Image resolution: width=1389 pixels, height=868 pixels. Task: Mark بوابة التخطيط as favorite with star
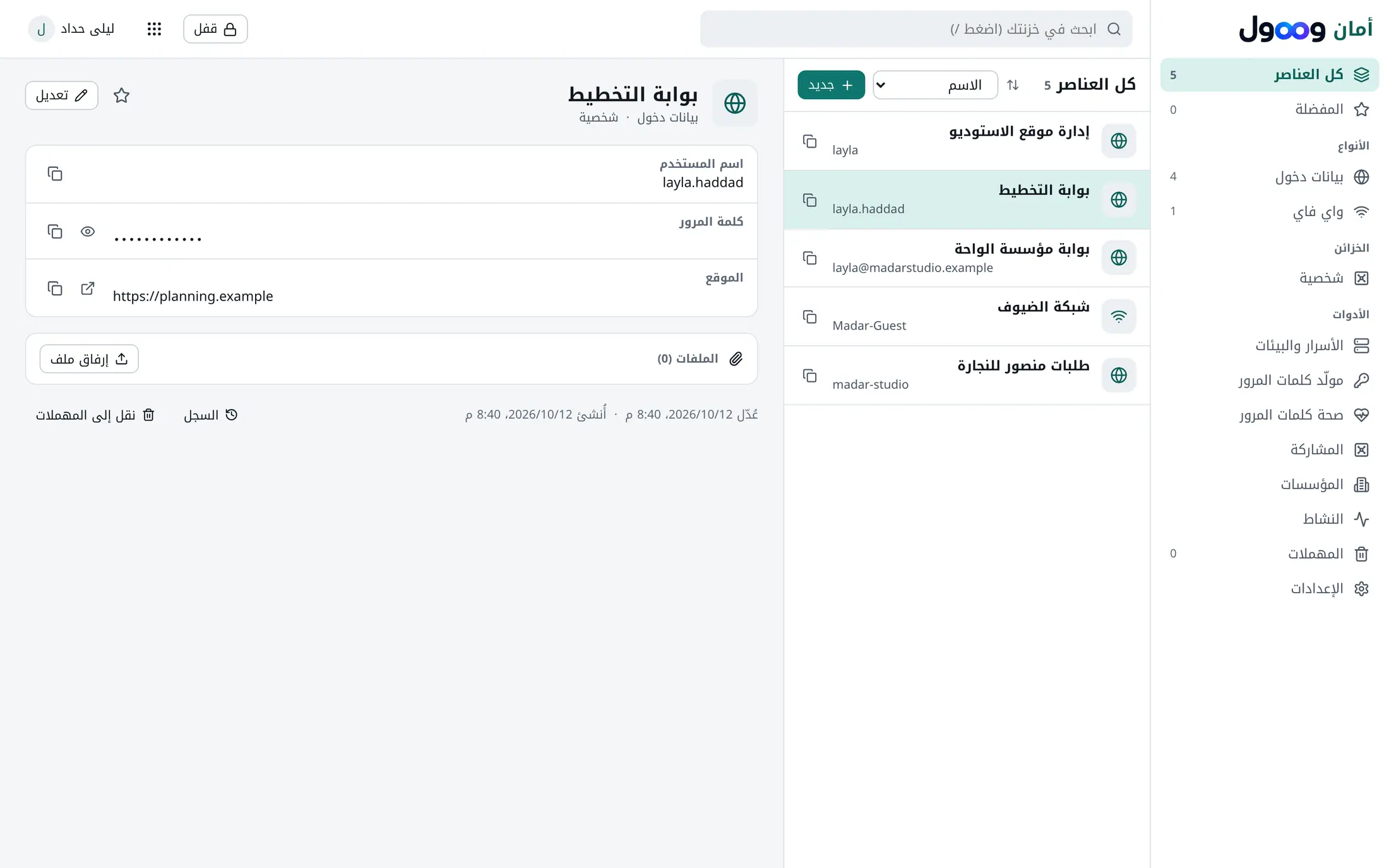(121, 95)
